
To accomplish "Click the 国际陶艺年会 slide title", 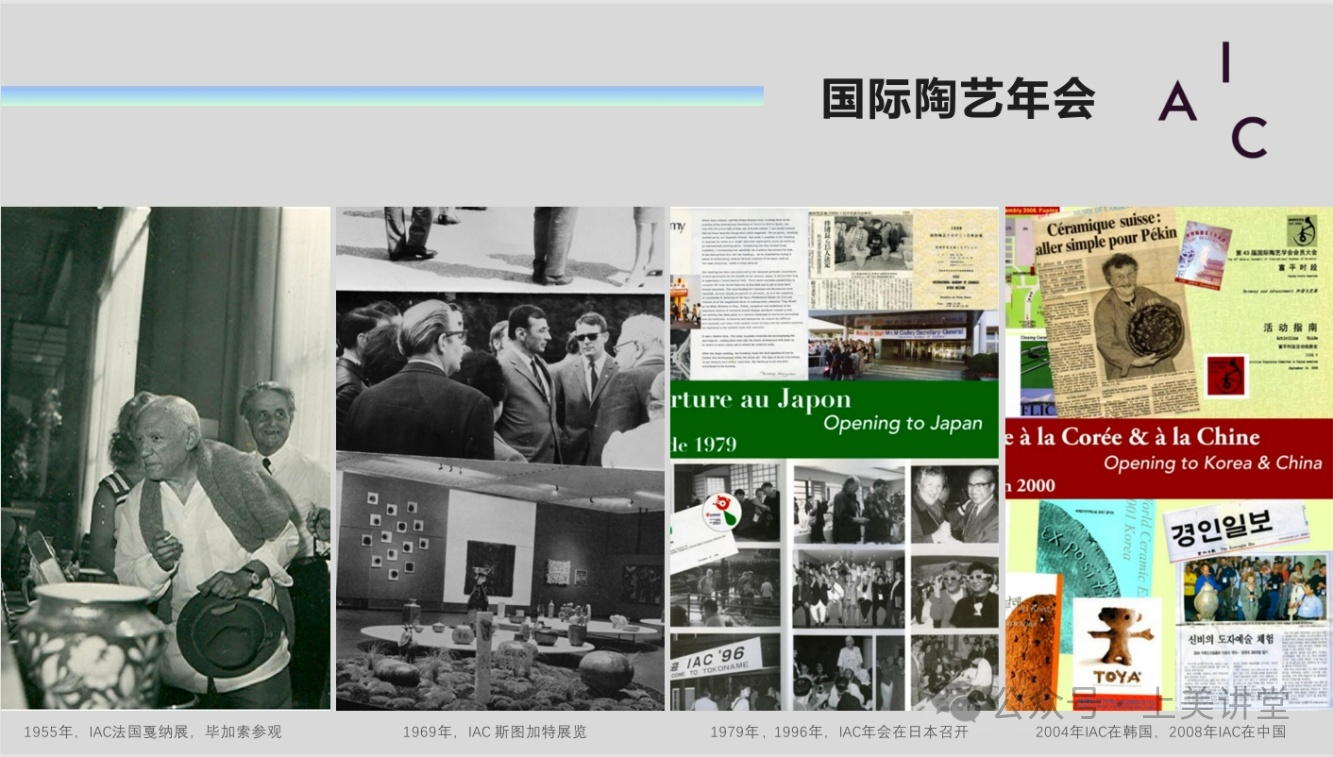I will (x=958, y=98).
